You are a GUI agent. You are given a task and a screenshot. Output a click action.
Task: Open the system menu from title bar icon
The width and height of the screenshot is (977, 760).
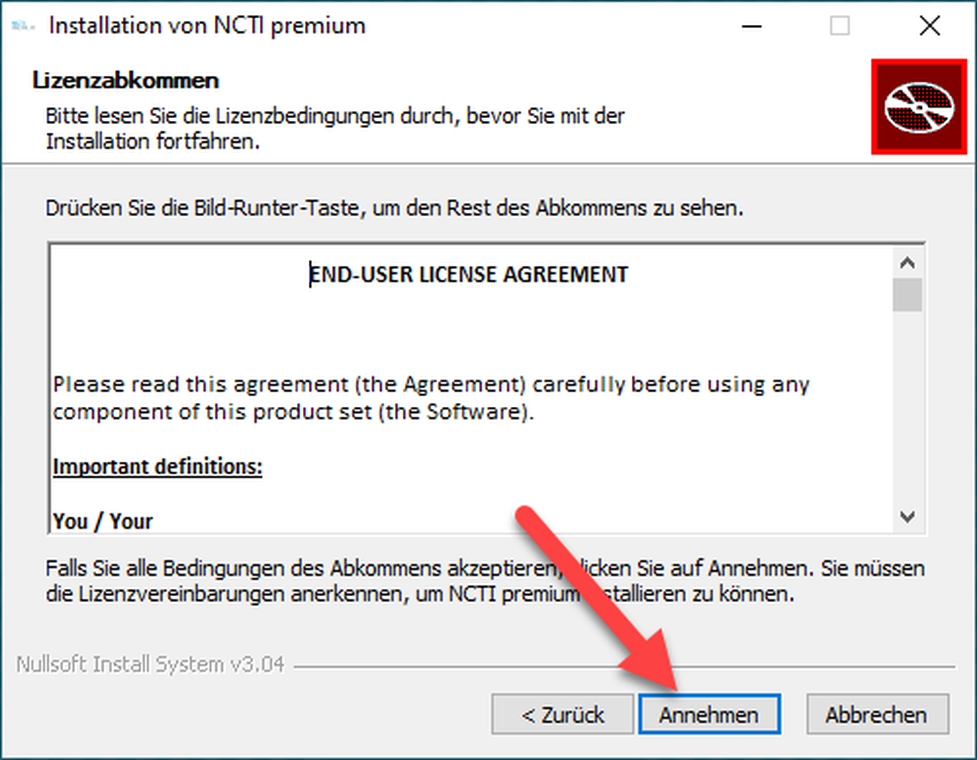click(x=23, y=26)
